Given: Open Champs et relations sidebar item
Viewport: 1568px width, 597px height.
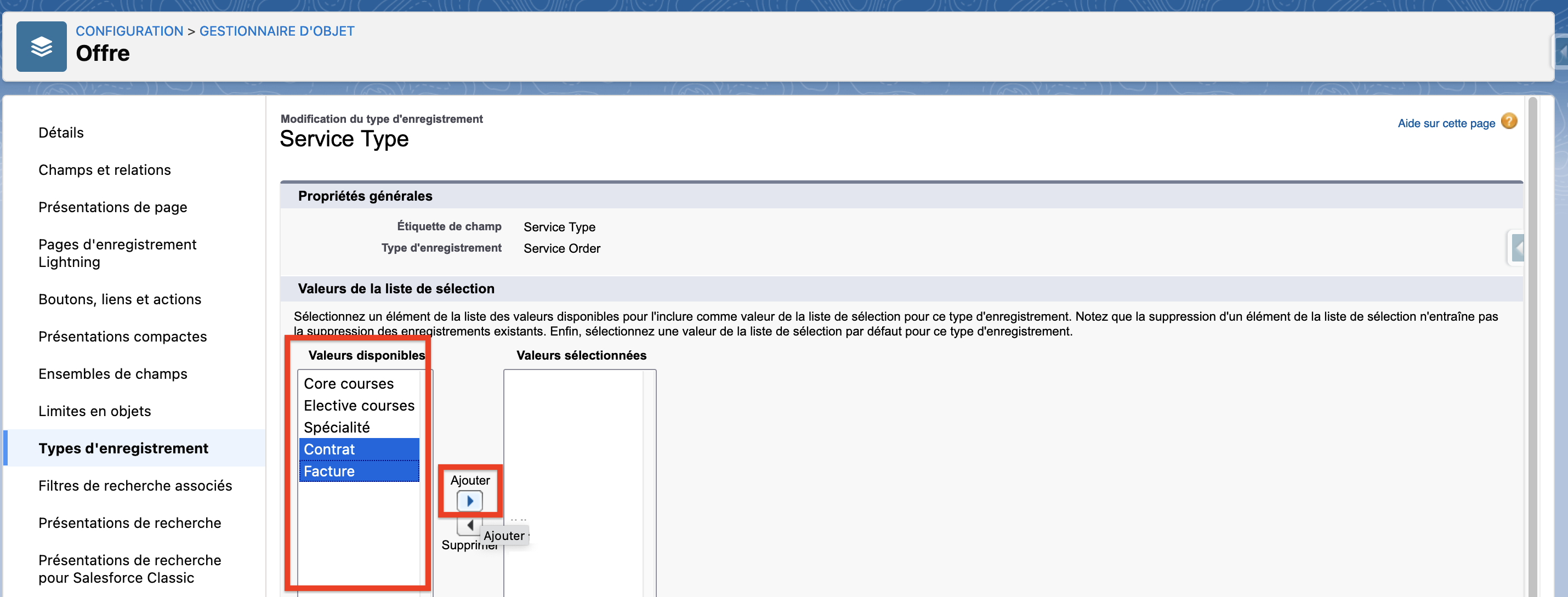Looking at the screenshot, I should pos(105,170).
